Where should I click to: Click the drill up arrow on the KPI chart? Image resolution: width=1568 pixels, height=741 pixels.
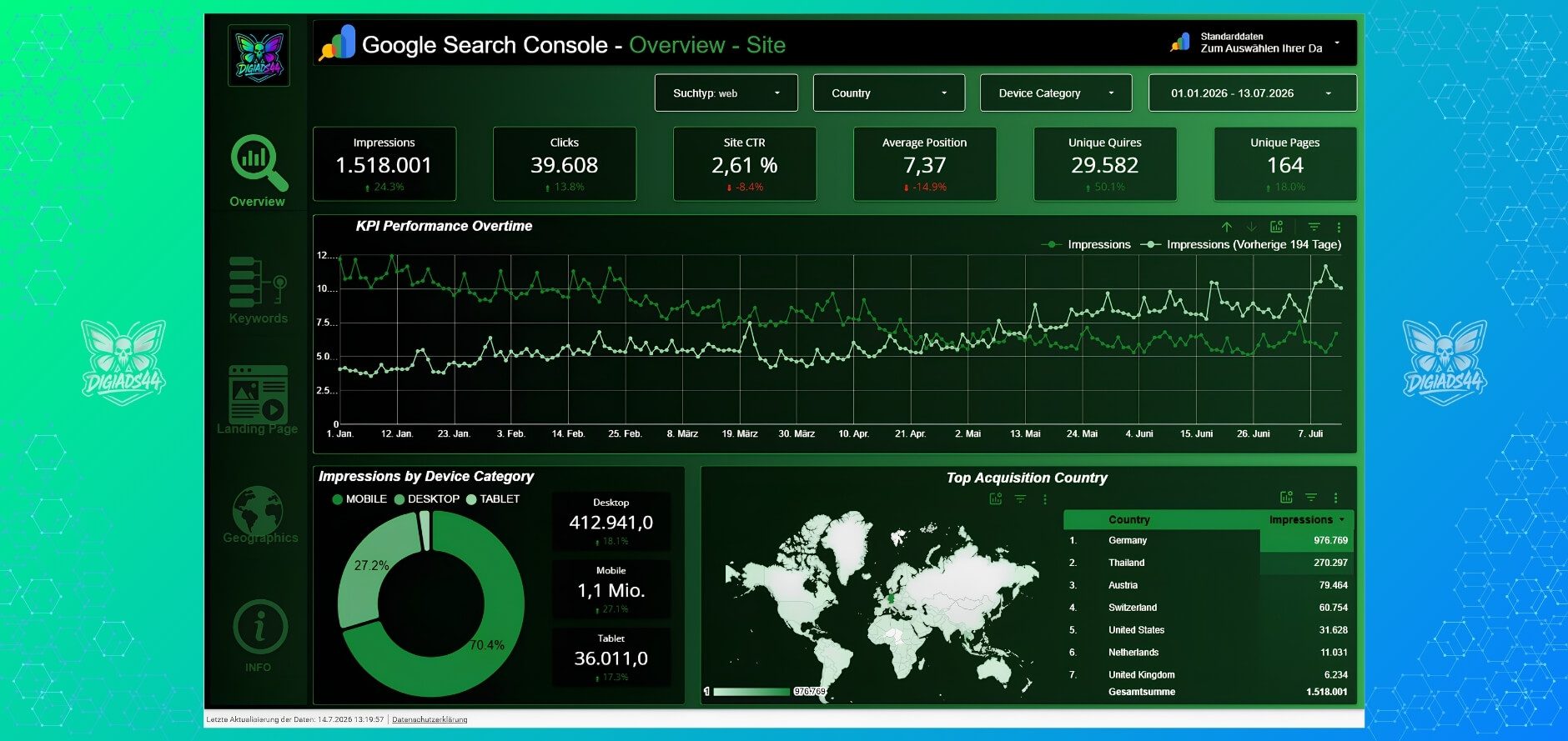tap(1227, 227)
